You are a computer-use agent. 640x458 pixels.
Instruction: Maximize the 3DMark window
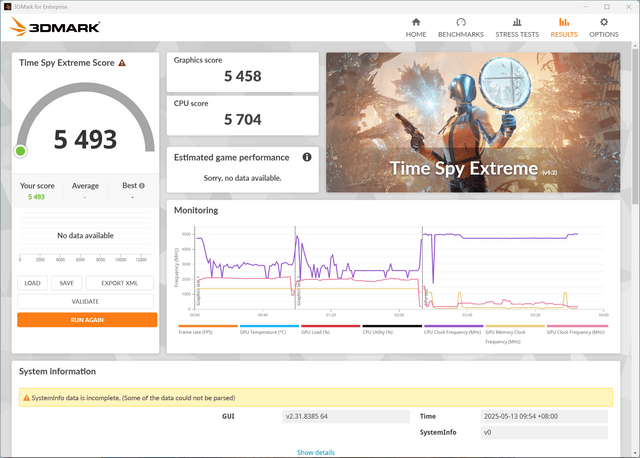(x=607, y=7)
